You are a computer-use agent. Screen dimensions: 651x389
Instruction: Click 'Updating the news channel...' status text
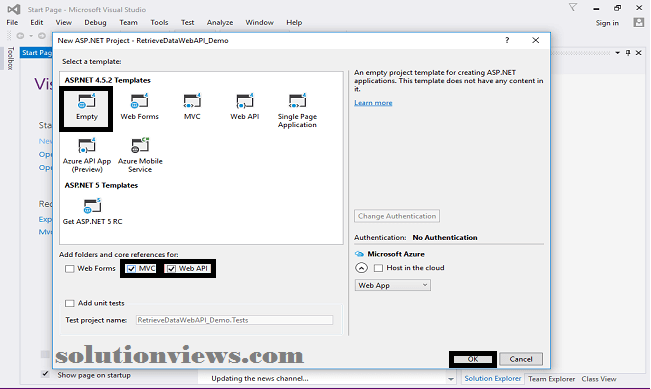[x=260, y=378]
